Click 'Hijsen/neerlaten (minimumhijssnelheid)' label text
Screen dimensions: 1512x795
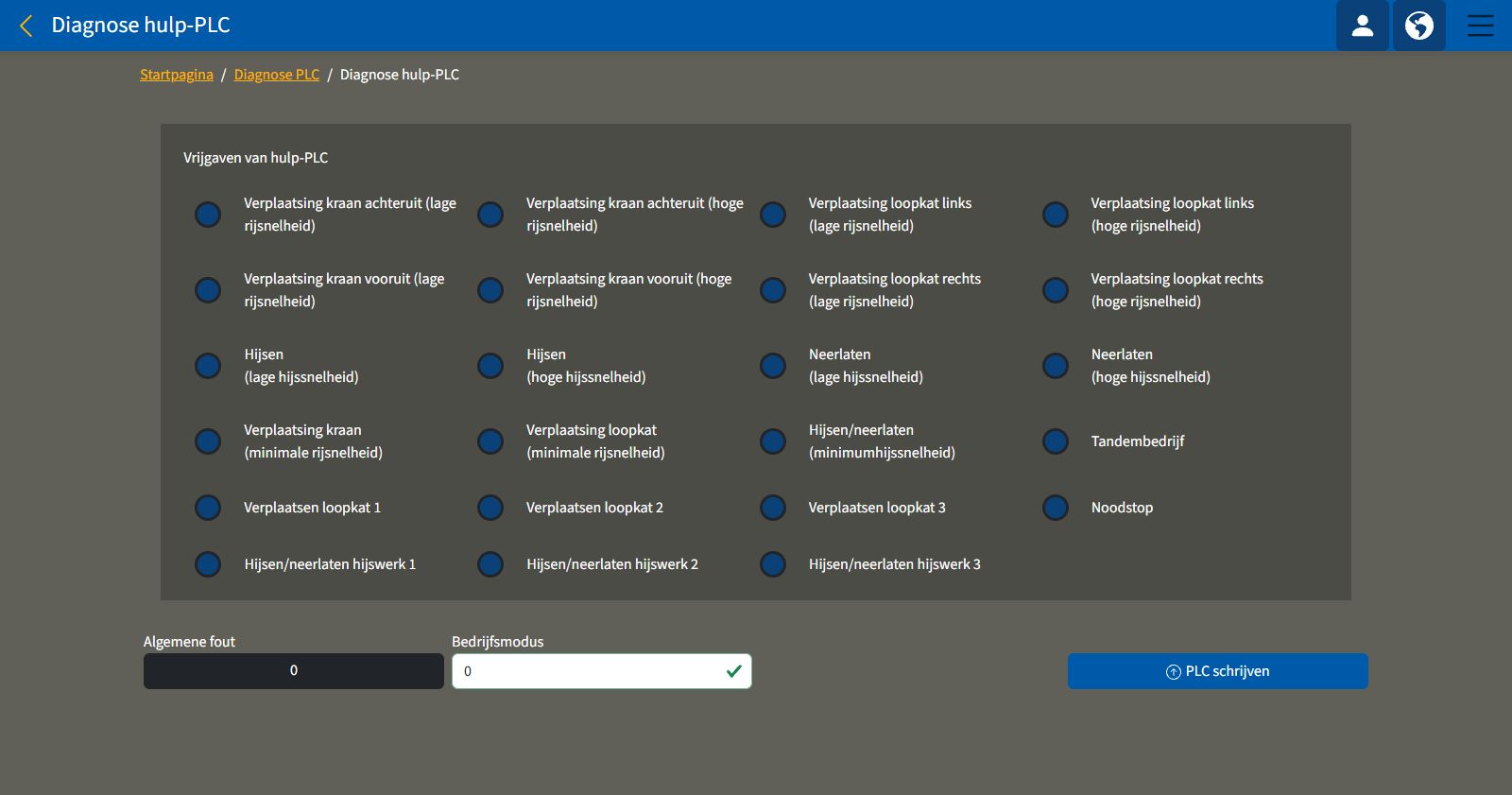pos(882,441)
